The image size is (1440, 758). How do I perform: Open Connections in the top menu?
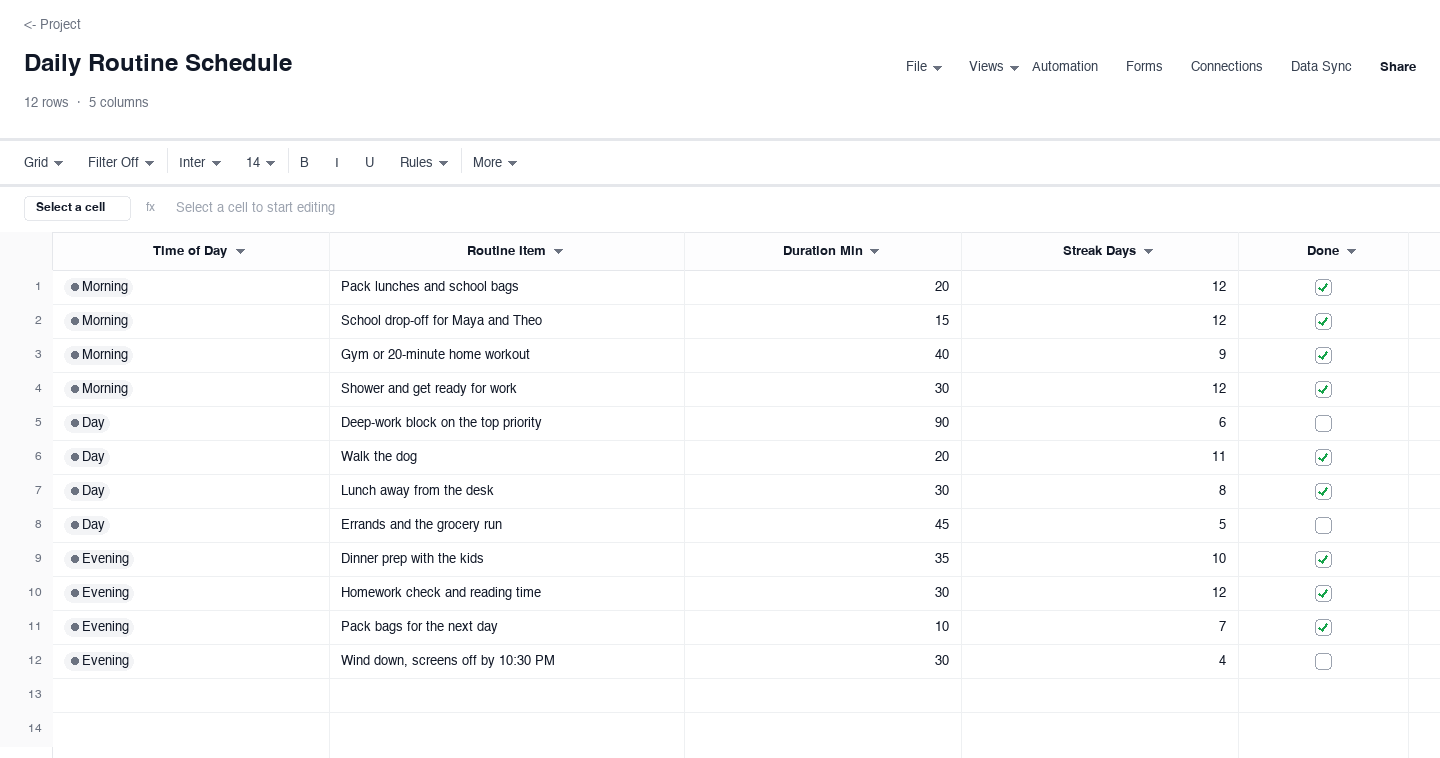1226,67
